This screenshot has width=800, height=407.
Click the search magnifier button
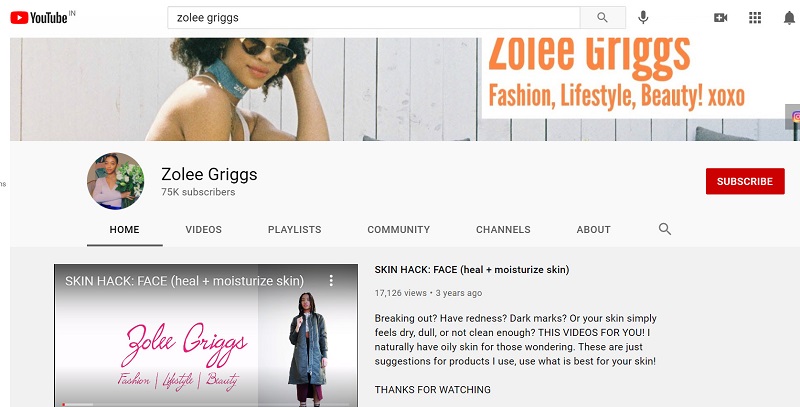tap(603, 18)
